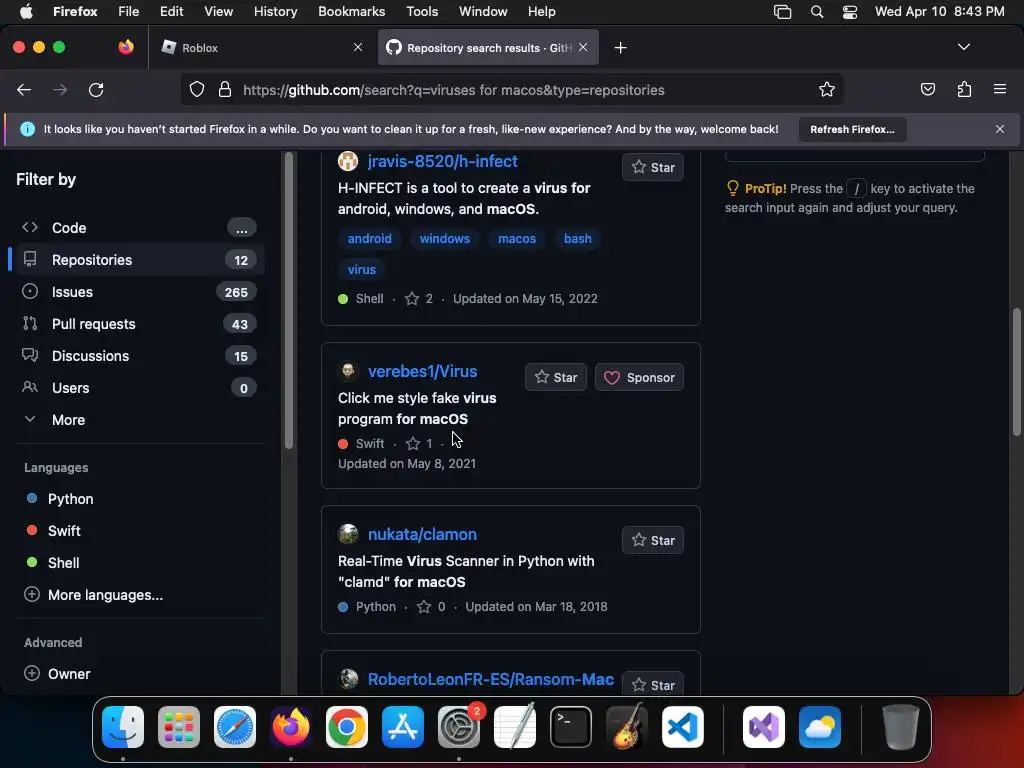Image resolution: width=1024 pixels, height=768 pixels.
Task: Open macOS Control Center icon
Action: point(850,12)
